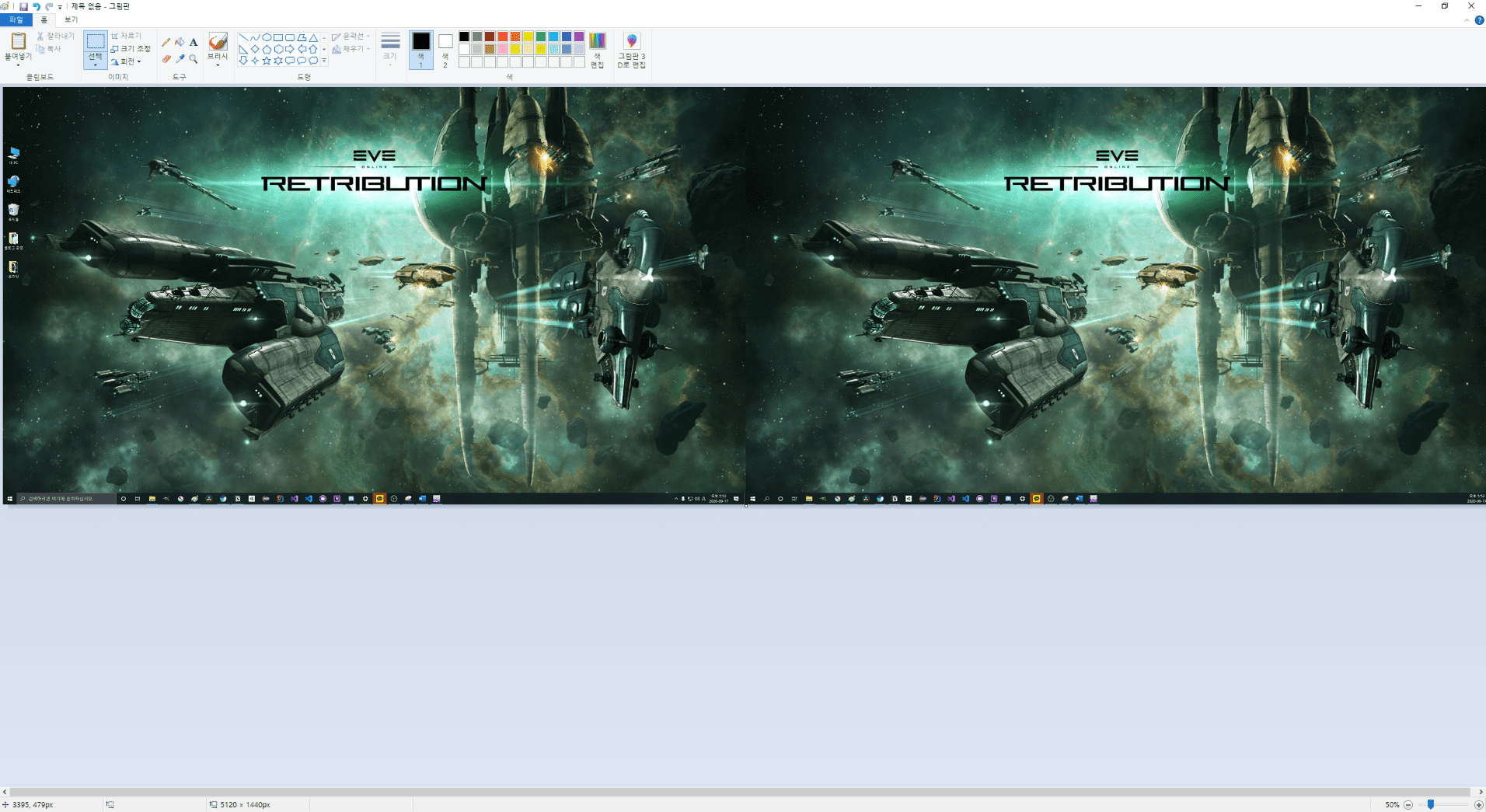Screen dimensions: 1486x812
Task: Choose the rectangle shape
Action: (278, 37)
